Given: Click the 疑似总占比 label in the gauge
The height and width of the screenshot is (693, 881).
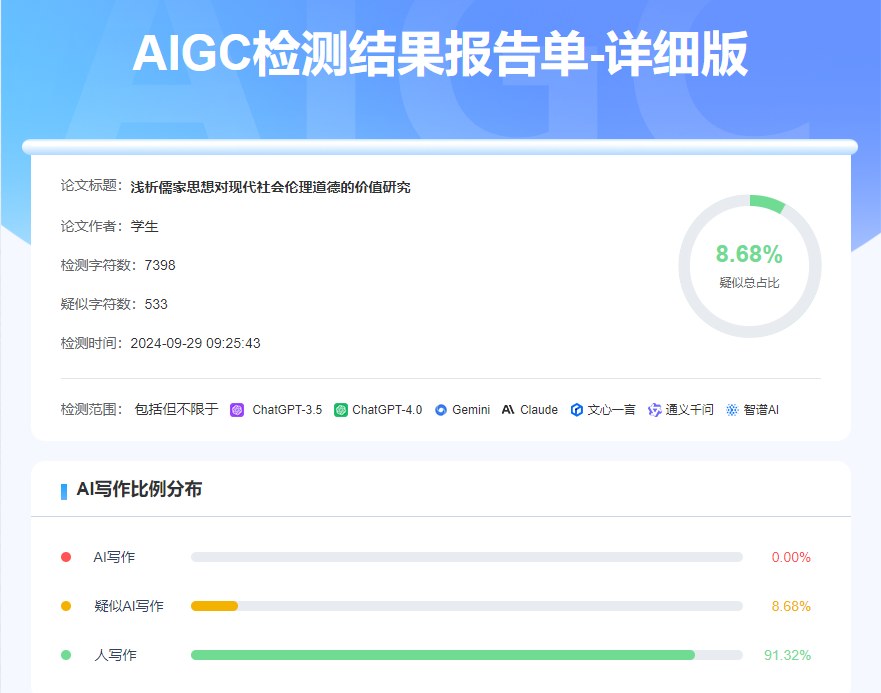Looking at the screenshot, I should click(750, 283).
